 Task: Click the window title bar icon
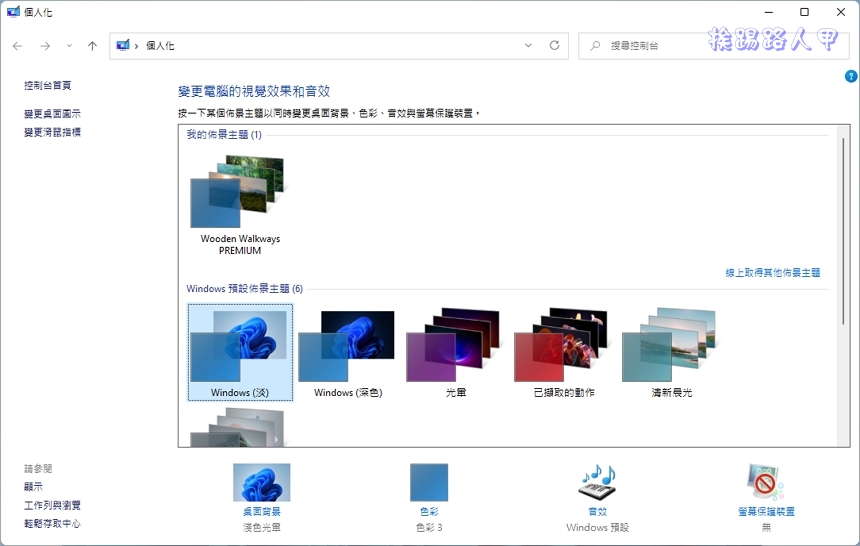coord(13,12)
